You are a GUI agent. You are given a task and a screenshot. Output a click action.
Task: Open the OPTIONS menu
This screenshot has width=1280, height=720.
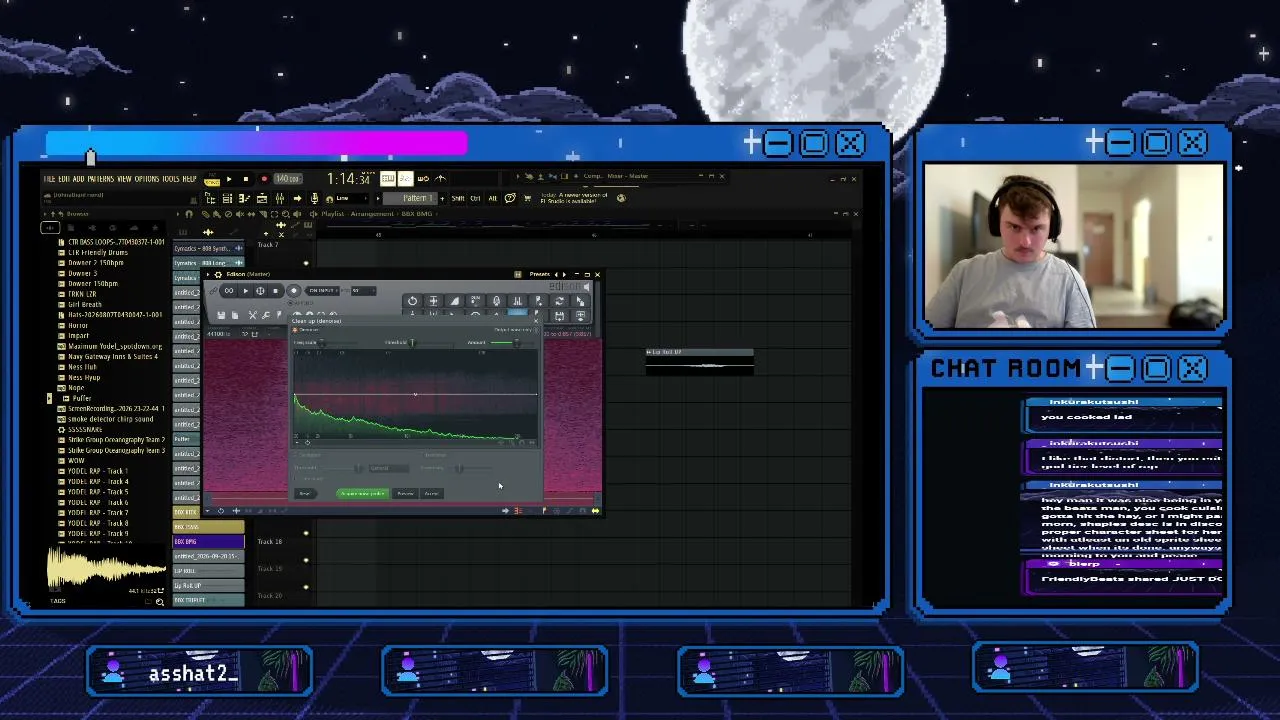click(147, 179)
